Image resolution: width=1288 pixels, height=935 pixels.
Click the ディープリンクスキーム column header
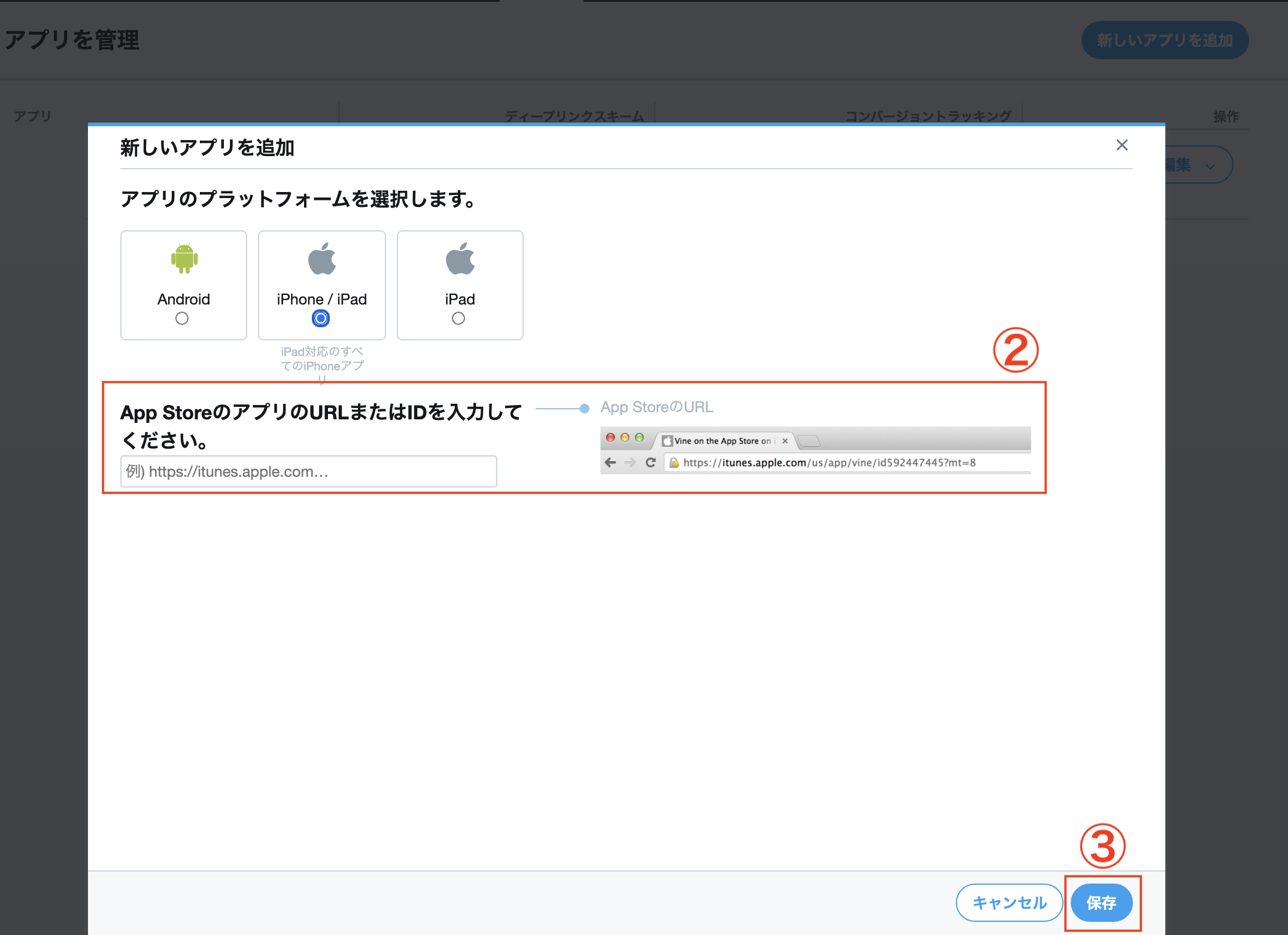[x=574, y=115]
